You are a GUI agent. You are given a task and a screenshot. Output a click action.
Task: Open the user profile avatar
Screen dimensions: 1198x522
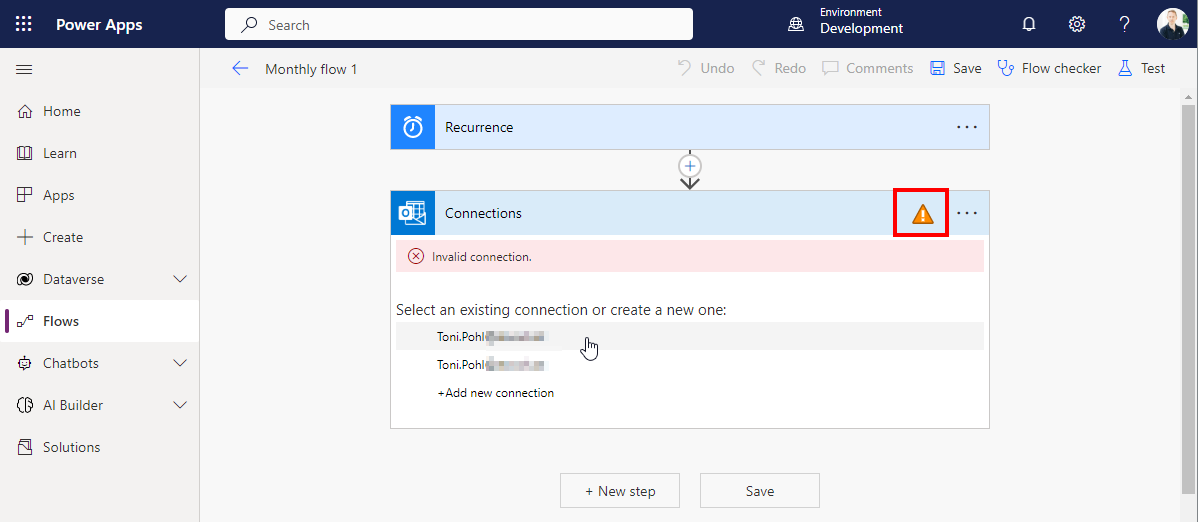click(1172, 24)
